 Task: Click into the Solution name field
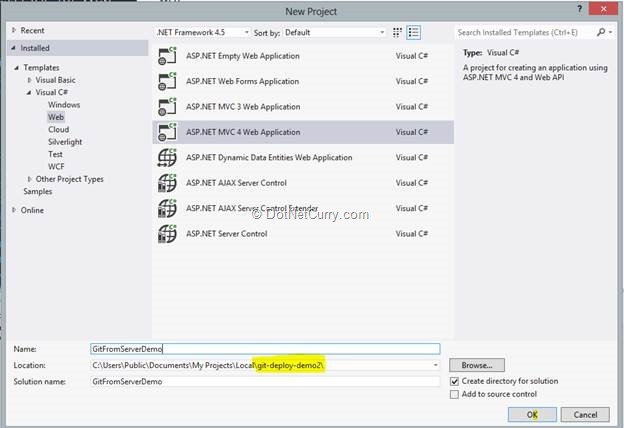[x=265, y=381]
